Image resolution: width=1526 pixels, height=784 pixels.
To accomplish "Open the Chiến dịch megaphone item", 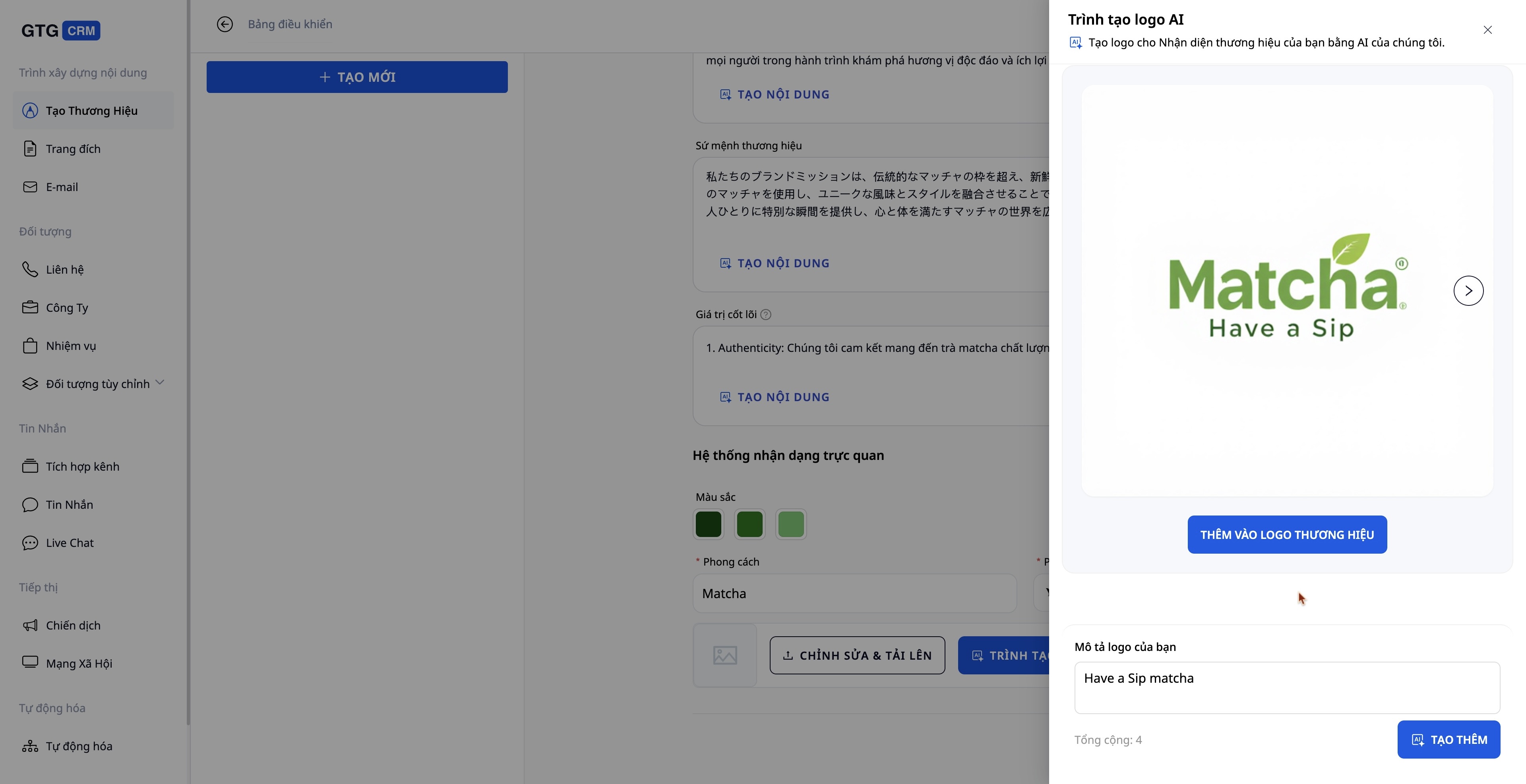I will tap(73, 625).
